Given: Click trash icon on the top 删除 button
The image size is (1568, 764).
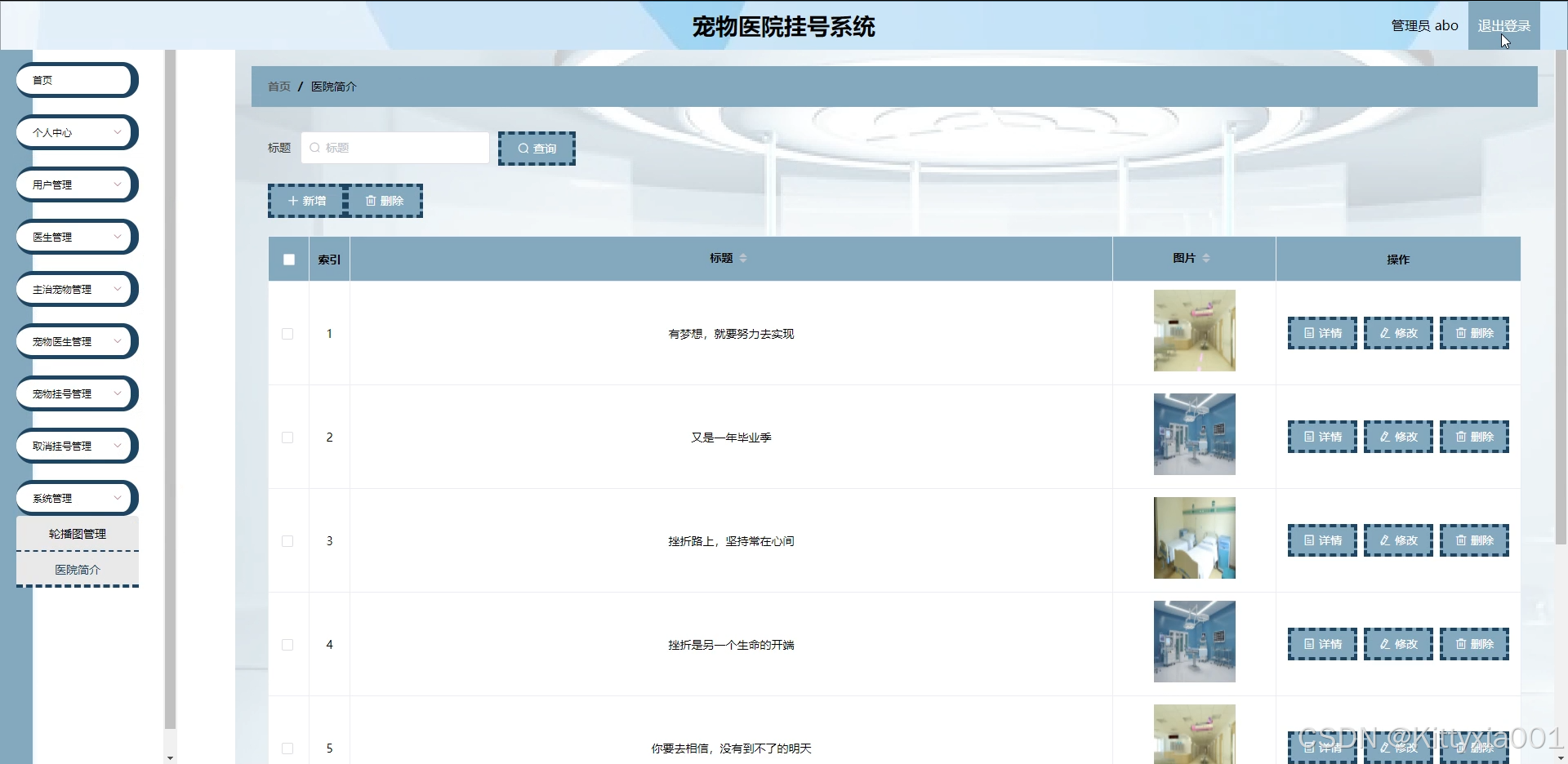Looking at the screenshot, I should click(371, 201).
